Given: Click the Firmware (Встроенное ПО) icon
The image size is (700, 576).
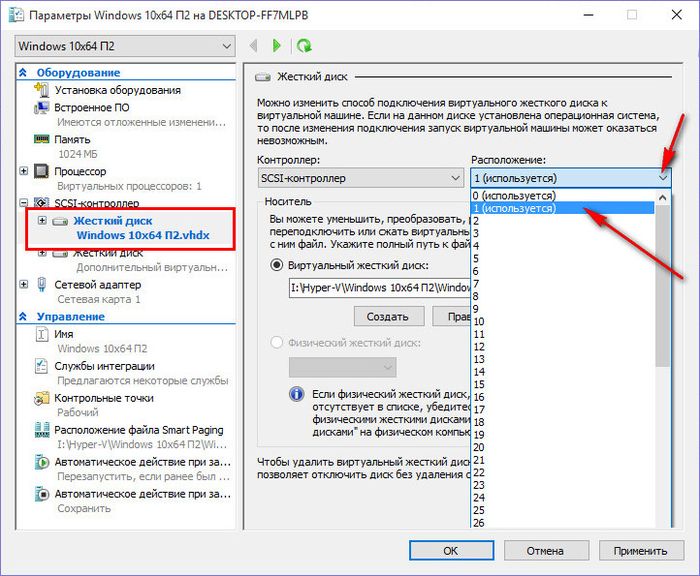Looking at the screenshot, I should click(42, 108).
